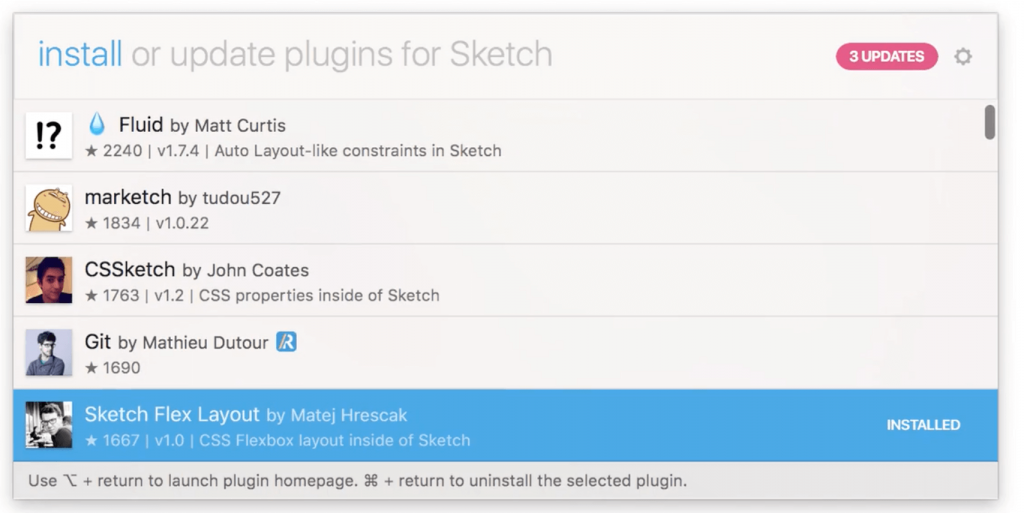Click the marketch cartoon face avatar
Viewport: 1024px width, 513px height.
coord(48,208)
